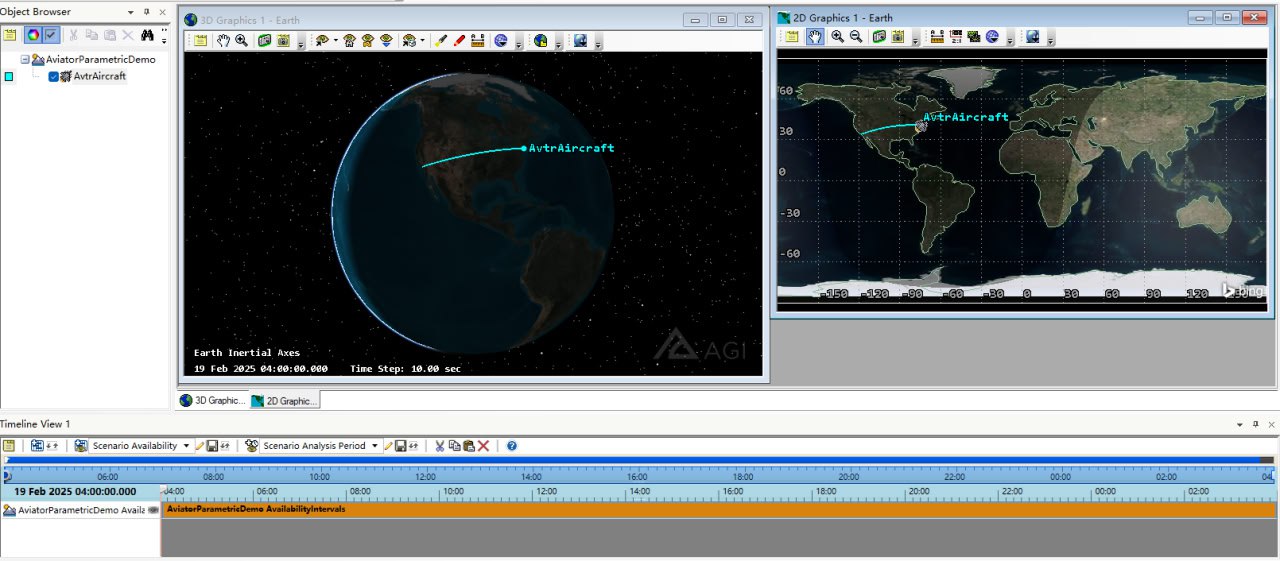Click the blue help icon in Timeline toolbar
The width and height of the screenshot is (1280, 561).
[x=512, y=446]
